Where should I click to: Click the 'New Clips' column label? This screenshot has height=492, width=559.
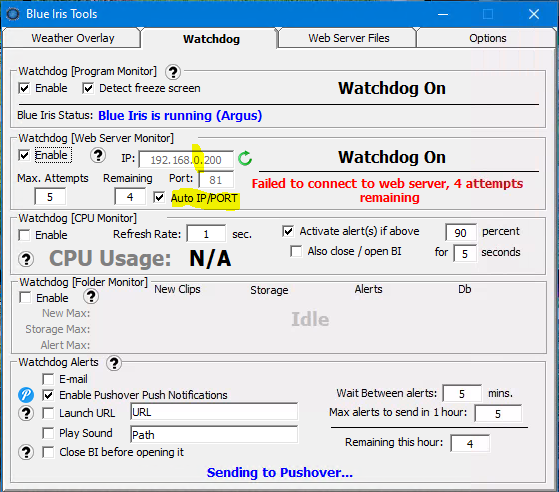click(x=177, y=289)
